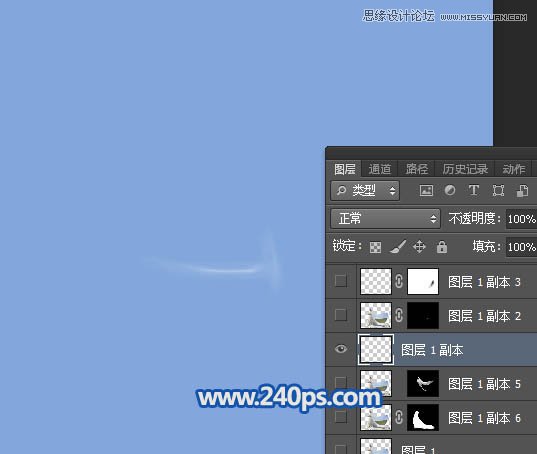Click the 填充 100% field
This screenshot has width=537, height=454.
[x=521, y=247]
